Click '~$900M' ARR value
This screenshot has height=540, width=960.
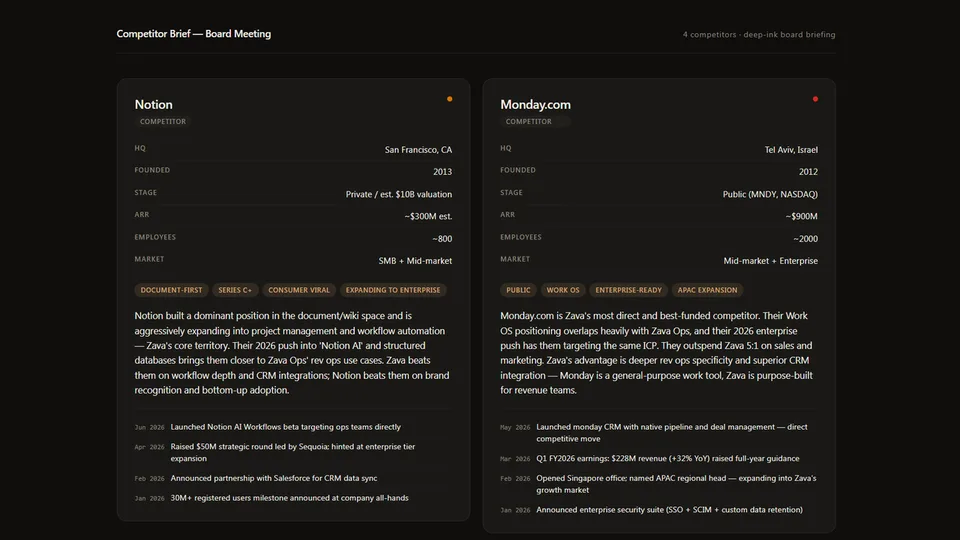coord(801,216)
